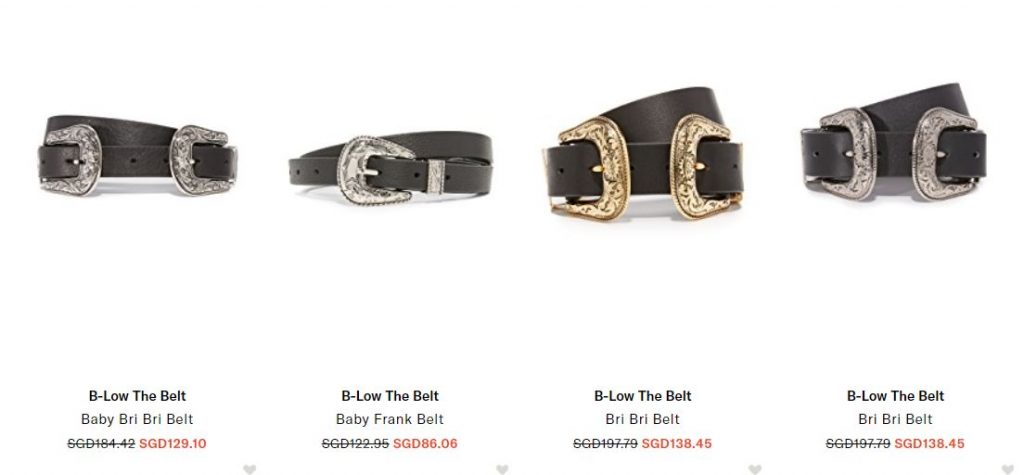Add gold-buckle Bri Bri Belt to wishlist heart

[755, 469]
